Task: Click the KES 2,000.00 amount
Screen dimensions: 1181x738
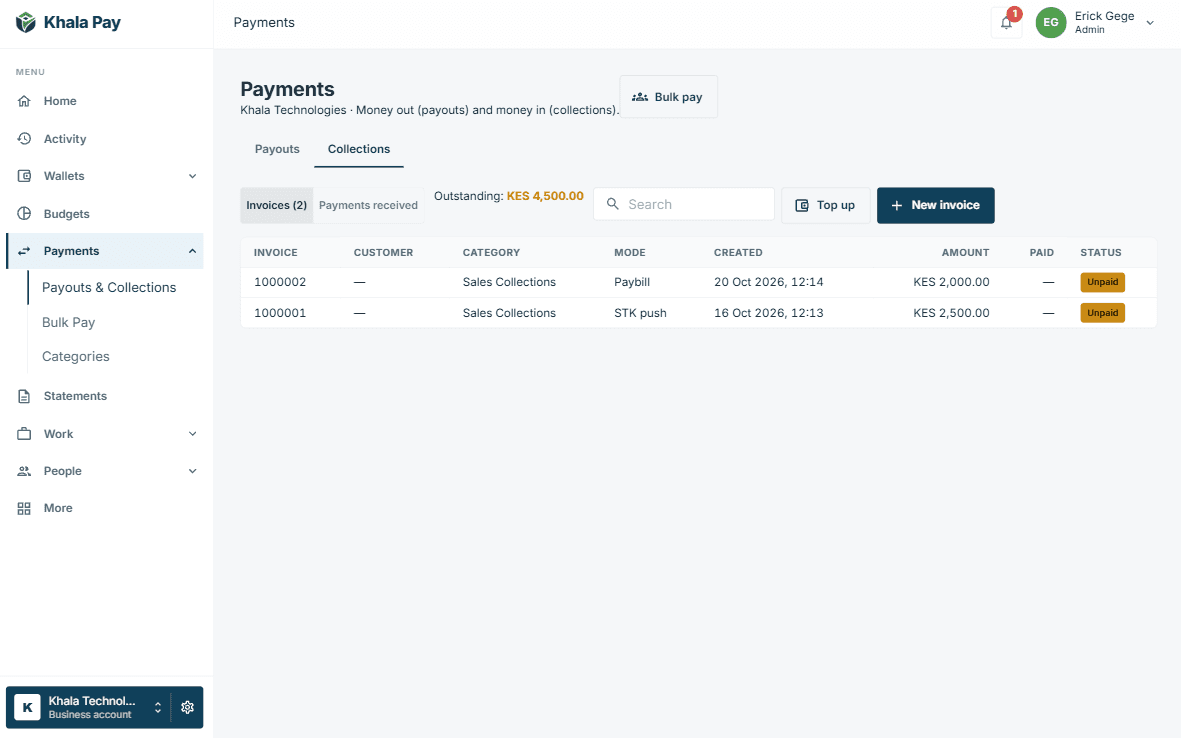Action: tap(951, 282)
